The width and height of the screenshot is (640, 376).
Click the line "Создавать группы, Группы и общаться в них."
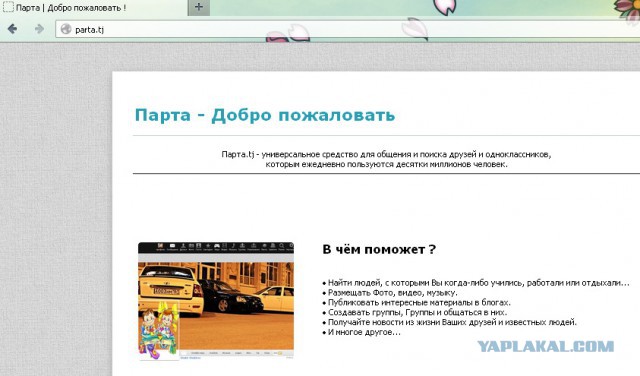(417, 312)
